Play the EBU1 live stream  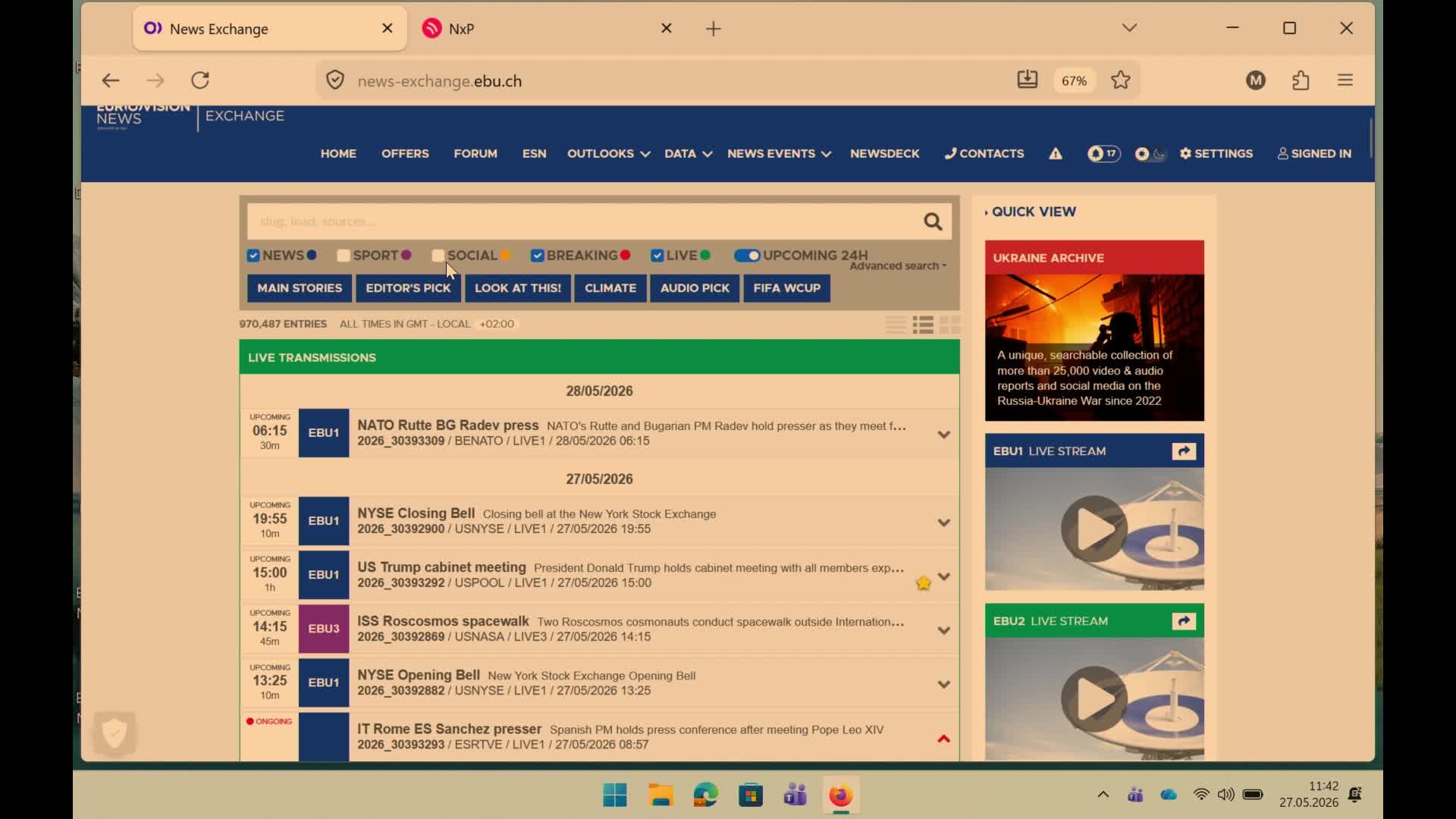pos(1094,529)
